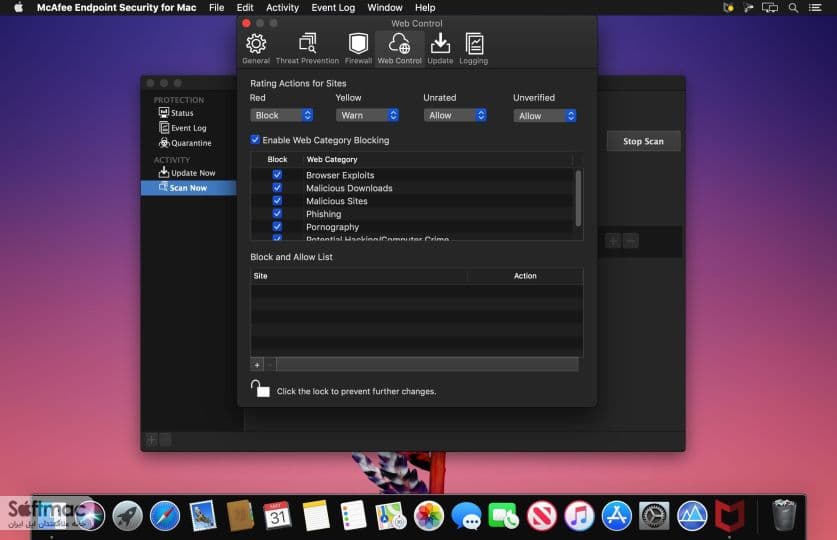
Task: Open Quarantine in the sidebar
Action: tap(185, 142)
